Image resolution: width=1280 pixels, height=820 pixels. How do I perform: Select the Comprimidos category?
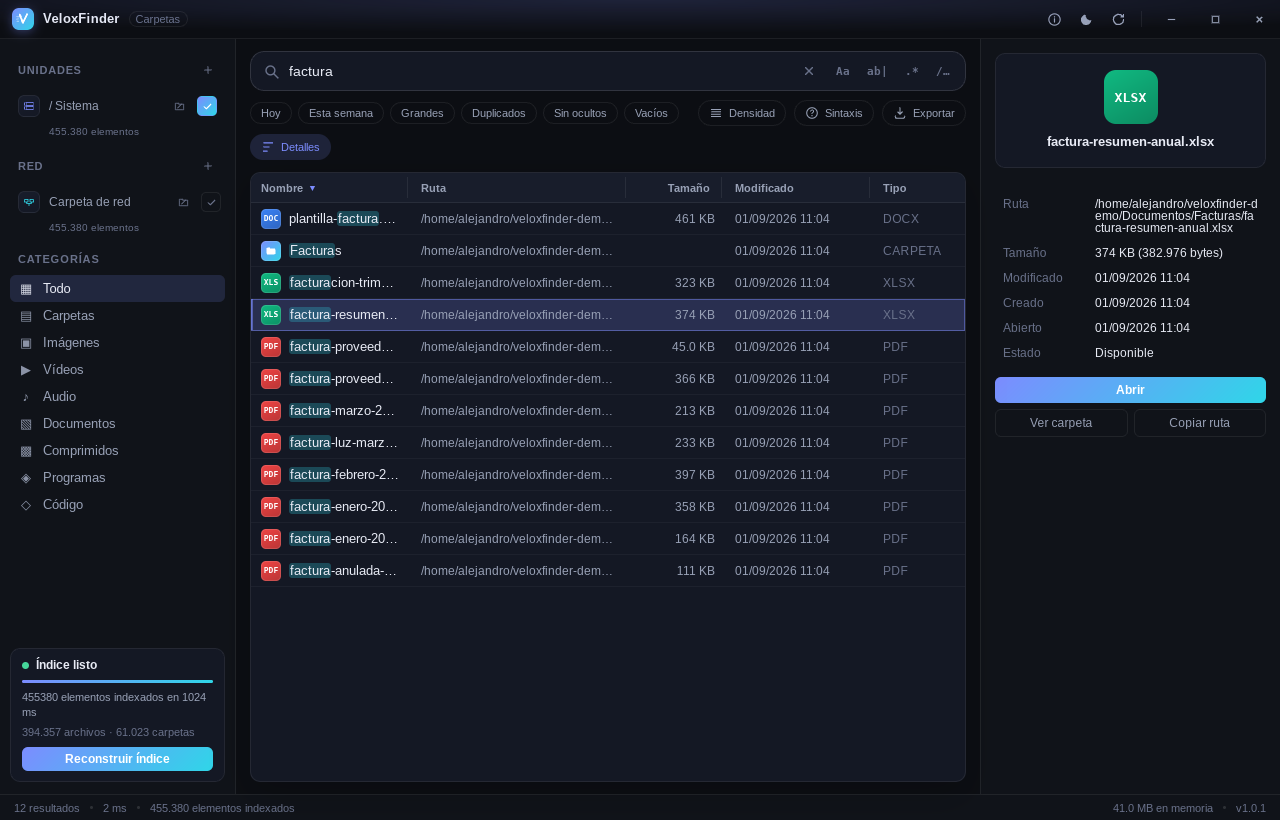click(x=117, y=450)
